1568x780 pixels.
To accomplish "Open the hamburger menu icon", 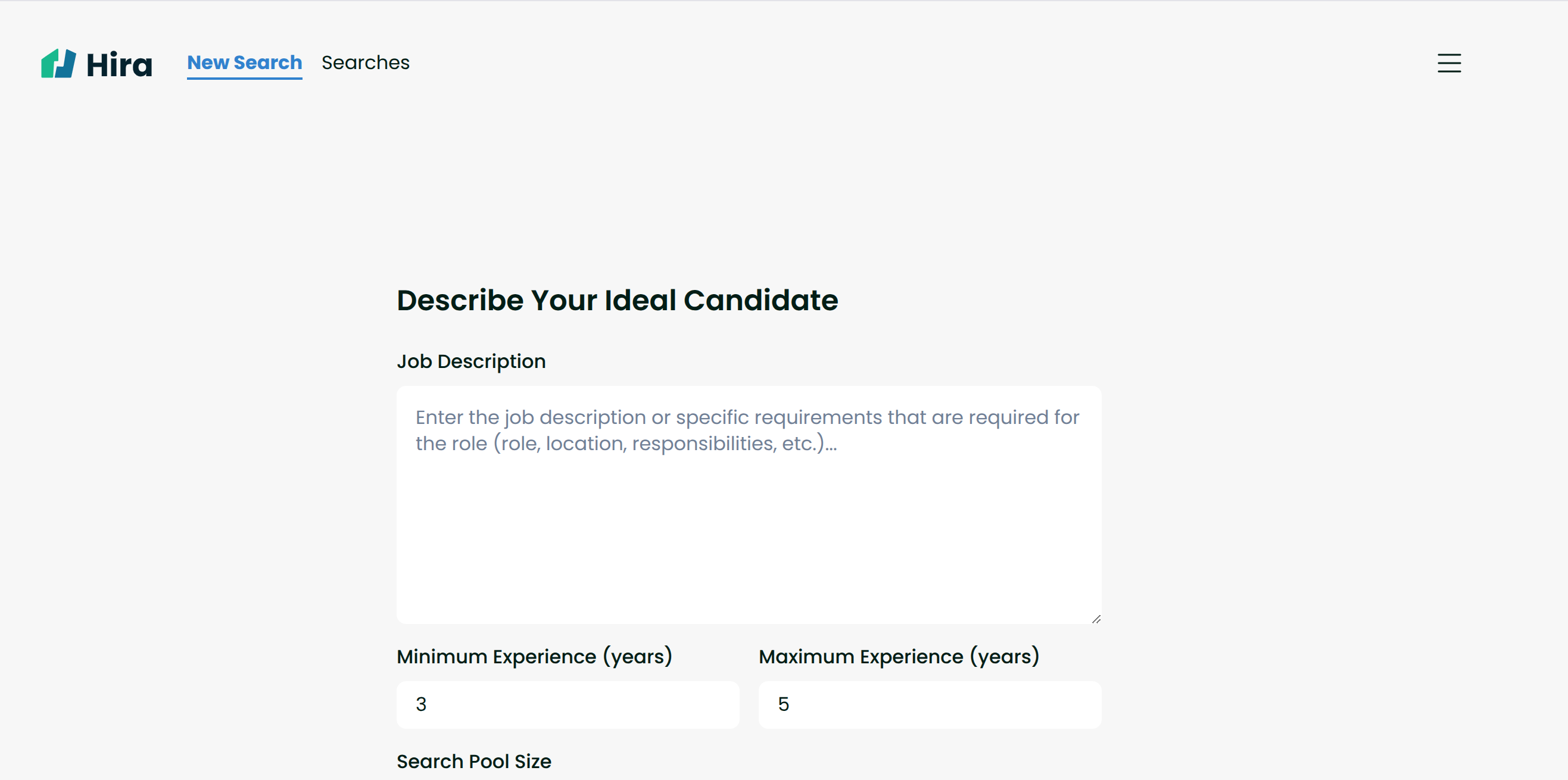I will point(1449,63).
